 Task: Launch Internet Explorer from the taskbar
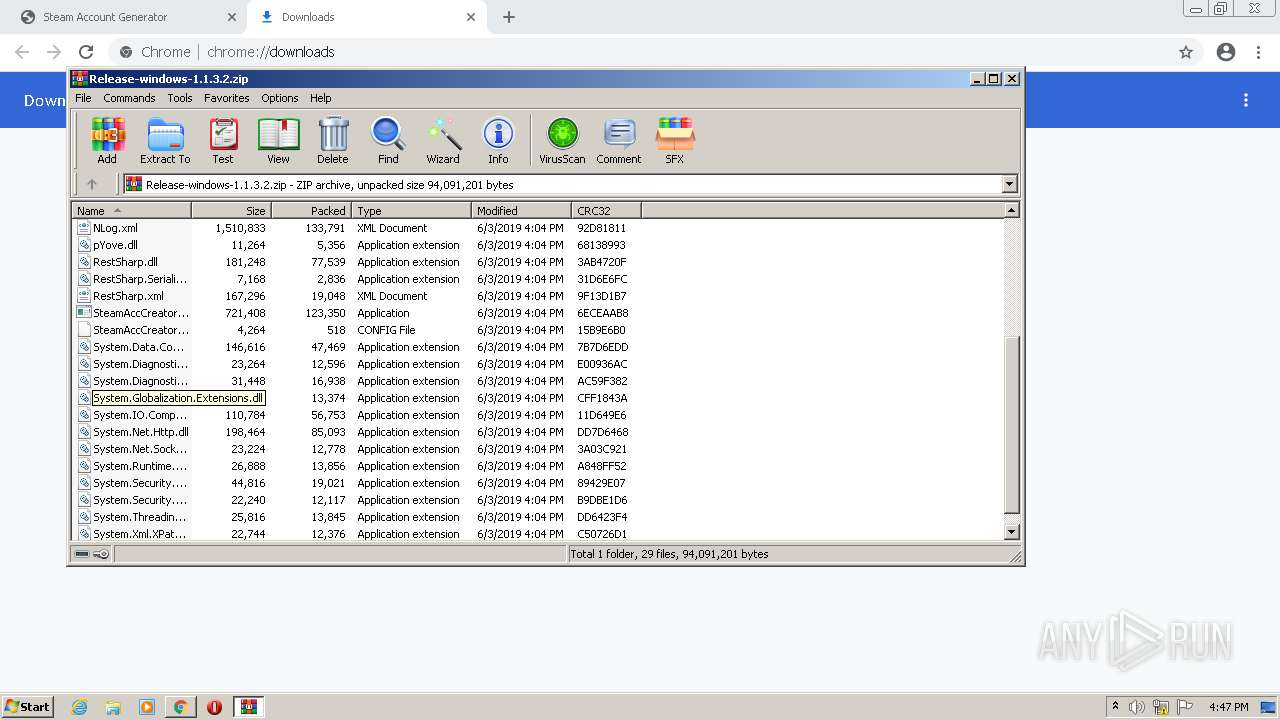[79, 707]
